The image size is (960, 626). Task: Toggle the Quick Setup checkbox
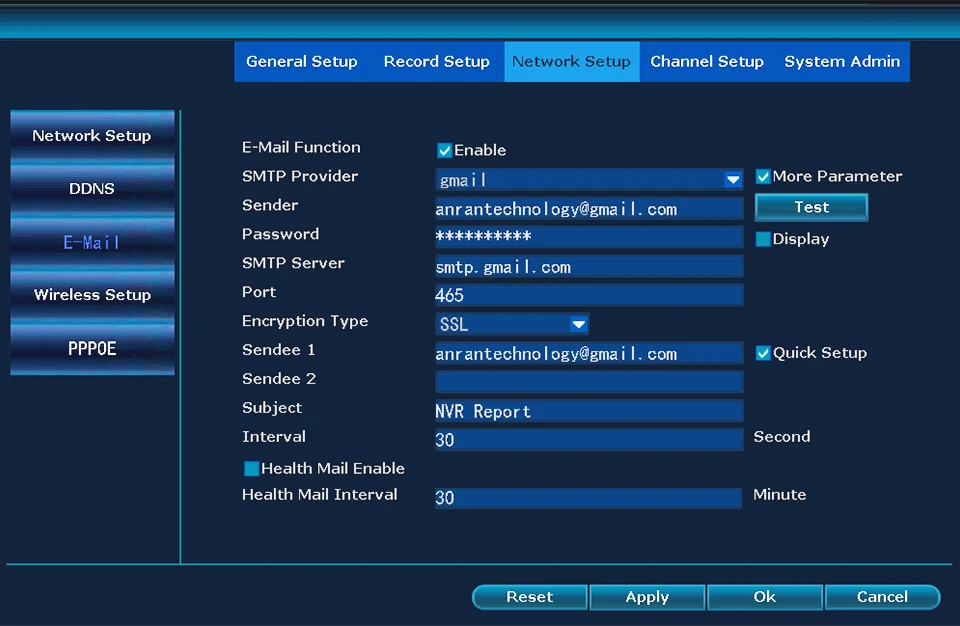pyautogui.click(x=763, y=353)
